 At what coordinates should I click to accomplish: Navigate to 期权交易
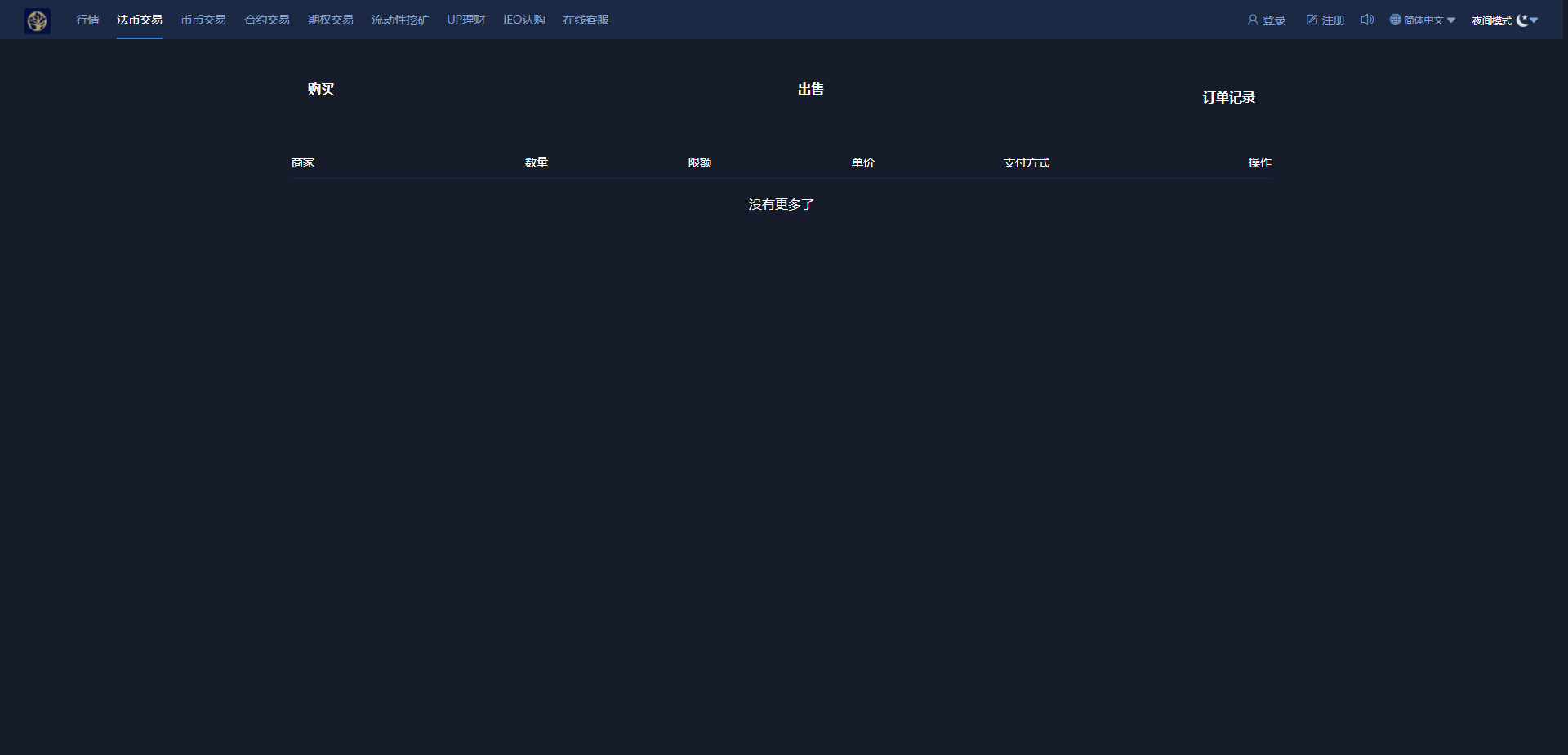(x=331, y=20)
